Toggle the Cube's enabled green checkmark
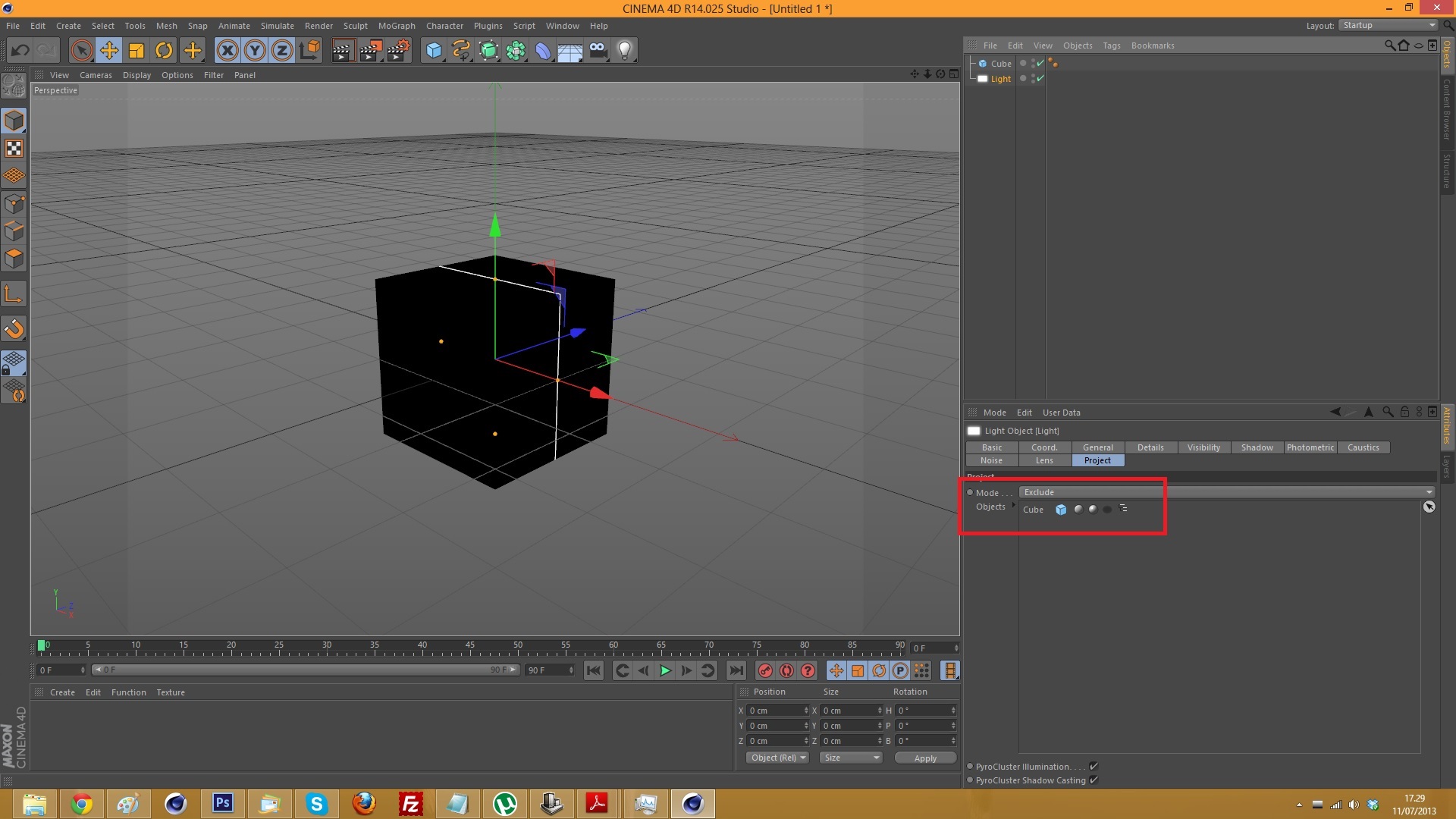The width and height of the screenshot is (1456, 819). click(x=1040, y=64)
